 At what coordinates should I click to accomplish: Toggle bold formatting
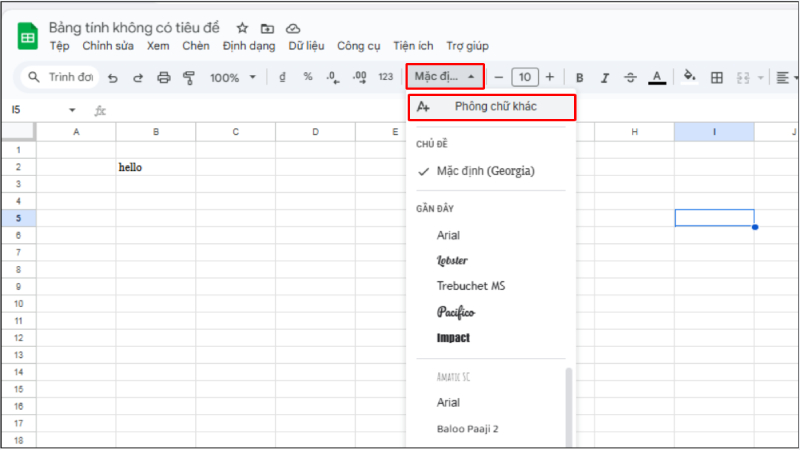(580, 78)
